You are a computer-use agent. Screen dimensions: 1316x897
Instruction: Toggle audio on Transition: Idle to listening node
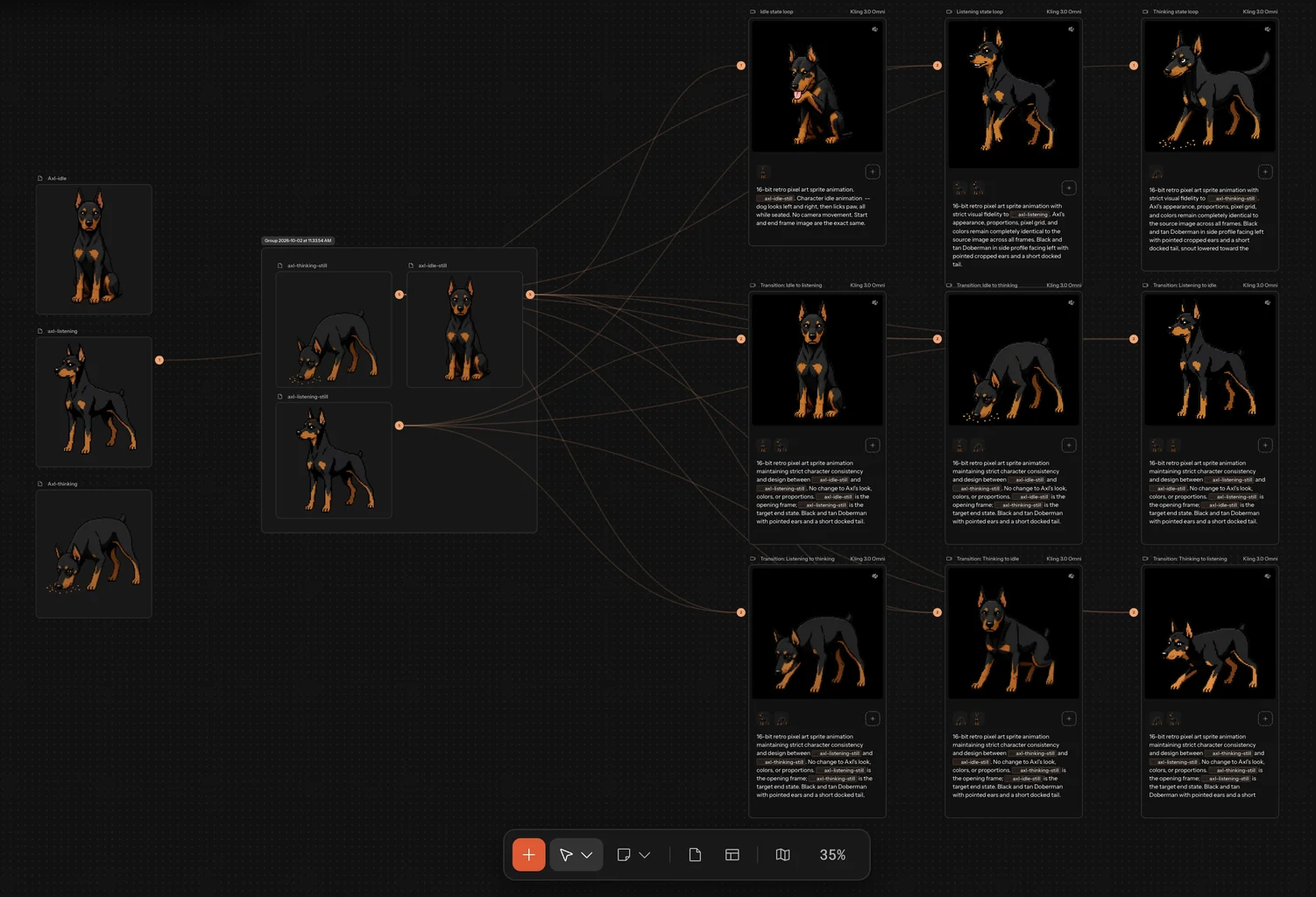click(x=874, y=302)
